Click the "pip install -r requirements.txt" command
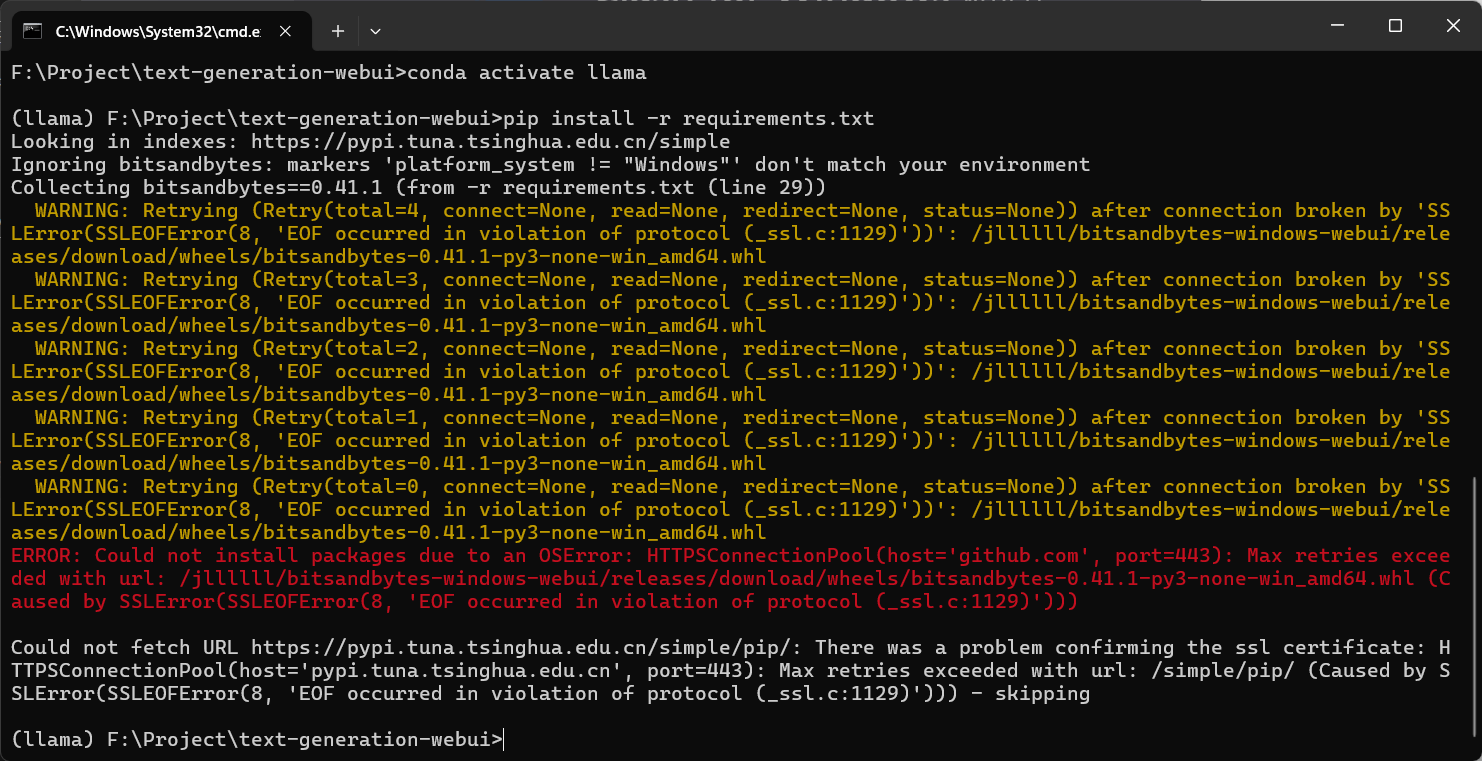The image size is (1482, 761). (690, 119)
